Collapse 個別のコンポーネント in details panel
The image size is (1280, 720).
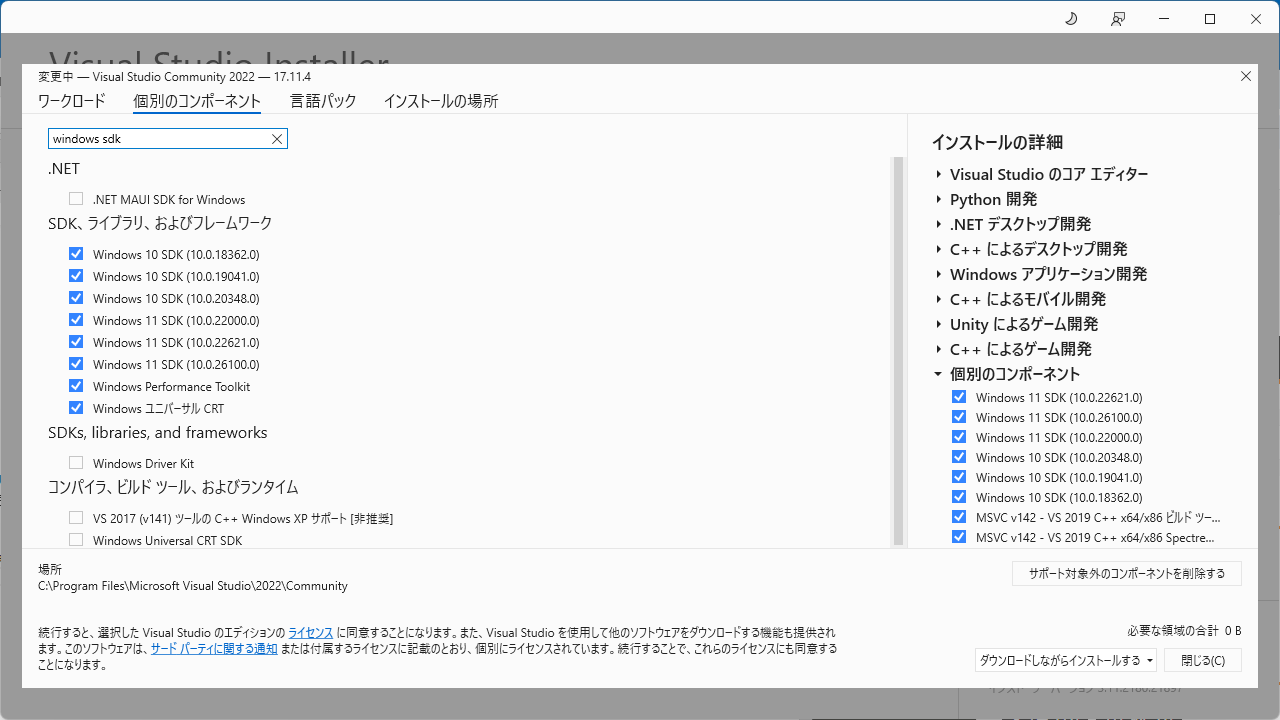click(x=938, y=374)
